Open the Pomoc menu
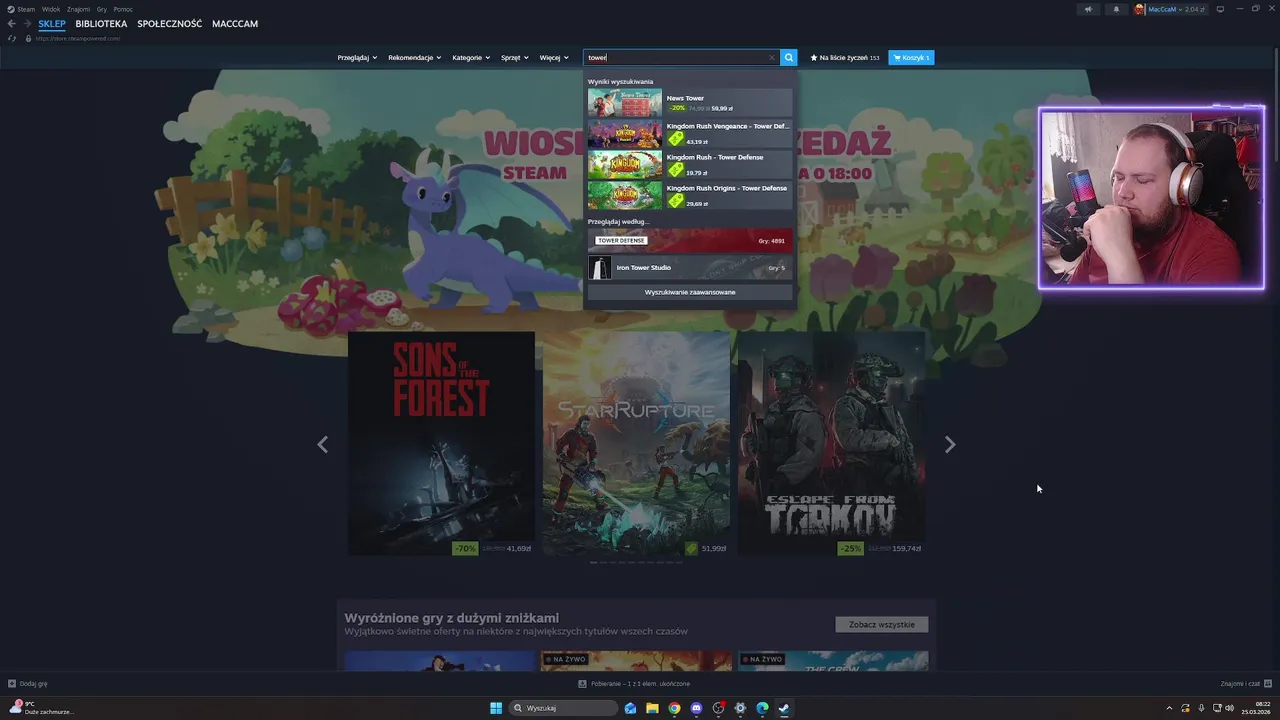Viewport: 1280px width, 720px height. [x=123, y=9]
